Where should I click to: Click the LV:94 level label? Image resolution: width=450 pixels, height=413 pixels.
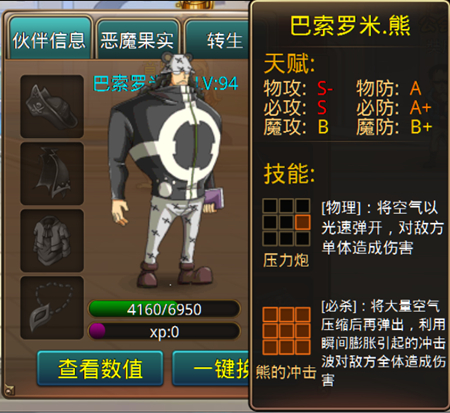coord(217,83)
